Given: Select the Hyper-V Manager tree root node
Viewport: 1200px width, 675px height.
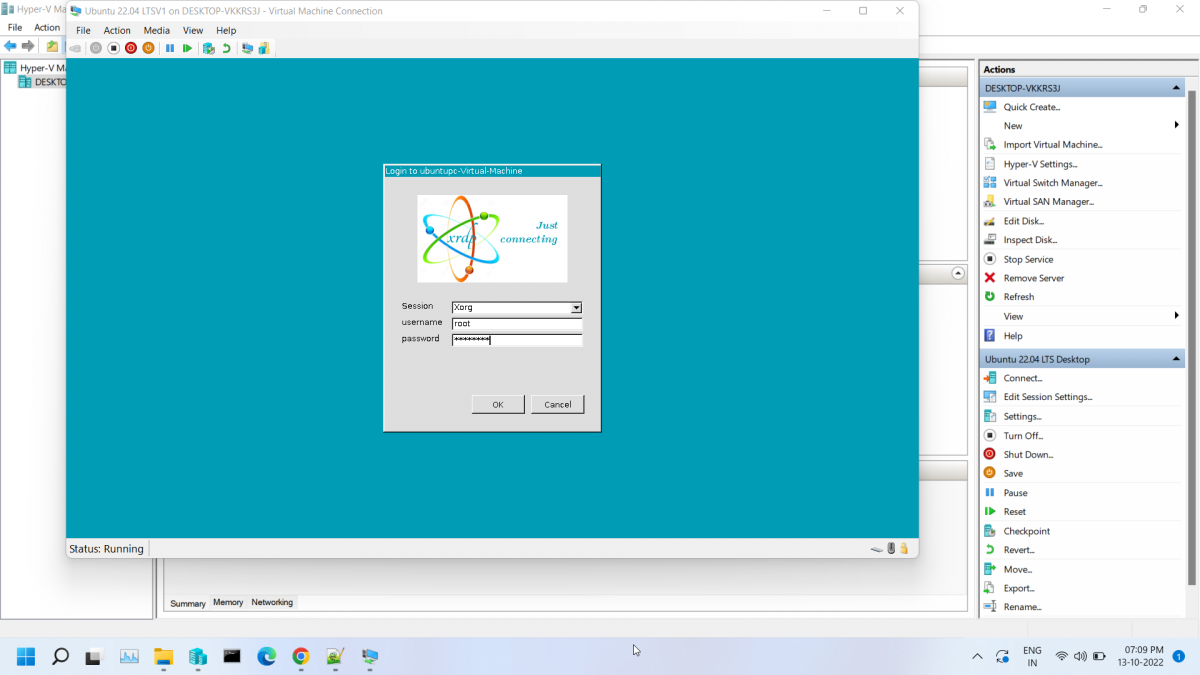Looking at the screenshot, I should tap(34, 68).
